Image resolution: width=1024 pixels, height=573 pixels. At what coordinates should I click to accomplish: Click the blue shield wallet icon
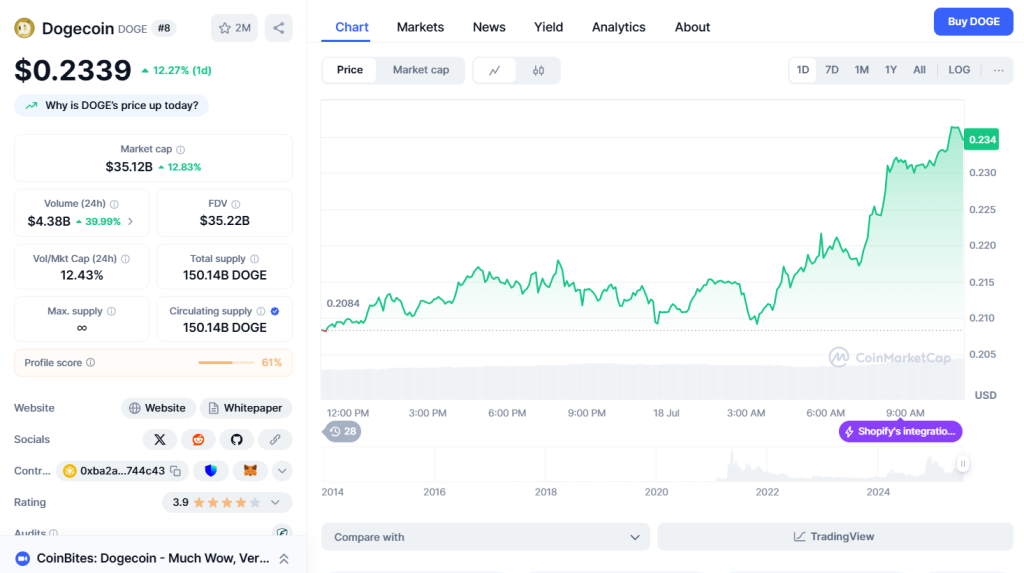[x=210, y=470]
